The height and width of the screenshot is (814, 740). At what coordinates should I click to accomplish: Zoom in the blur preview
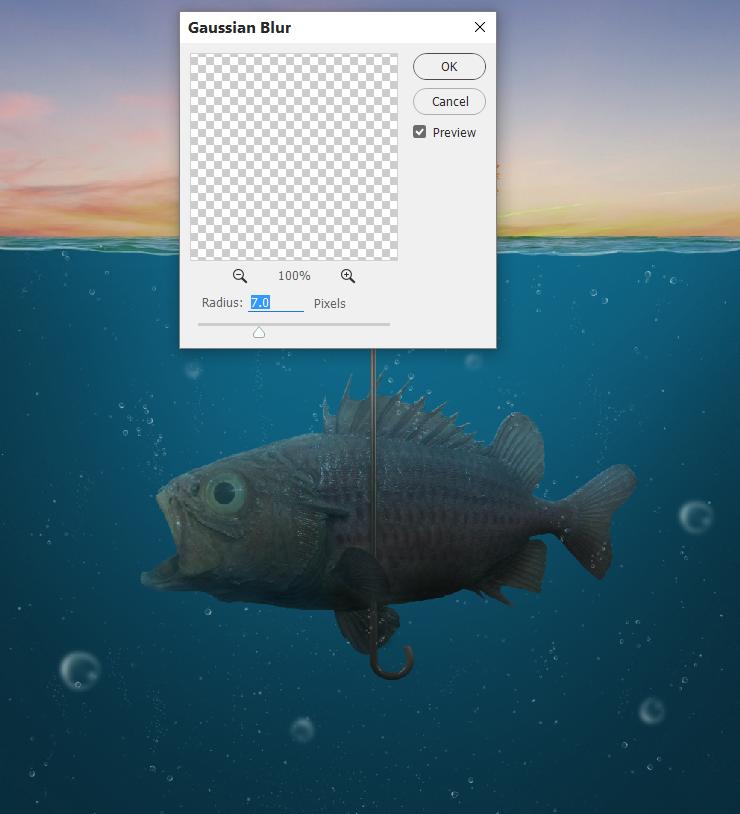(348, 276)
